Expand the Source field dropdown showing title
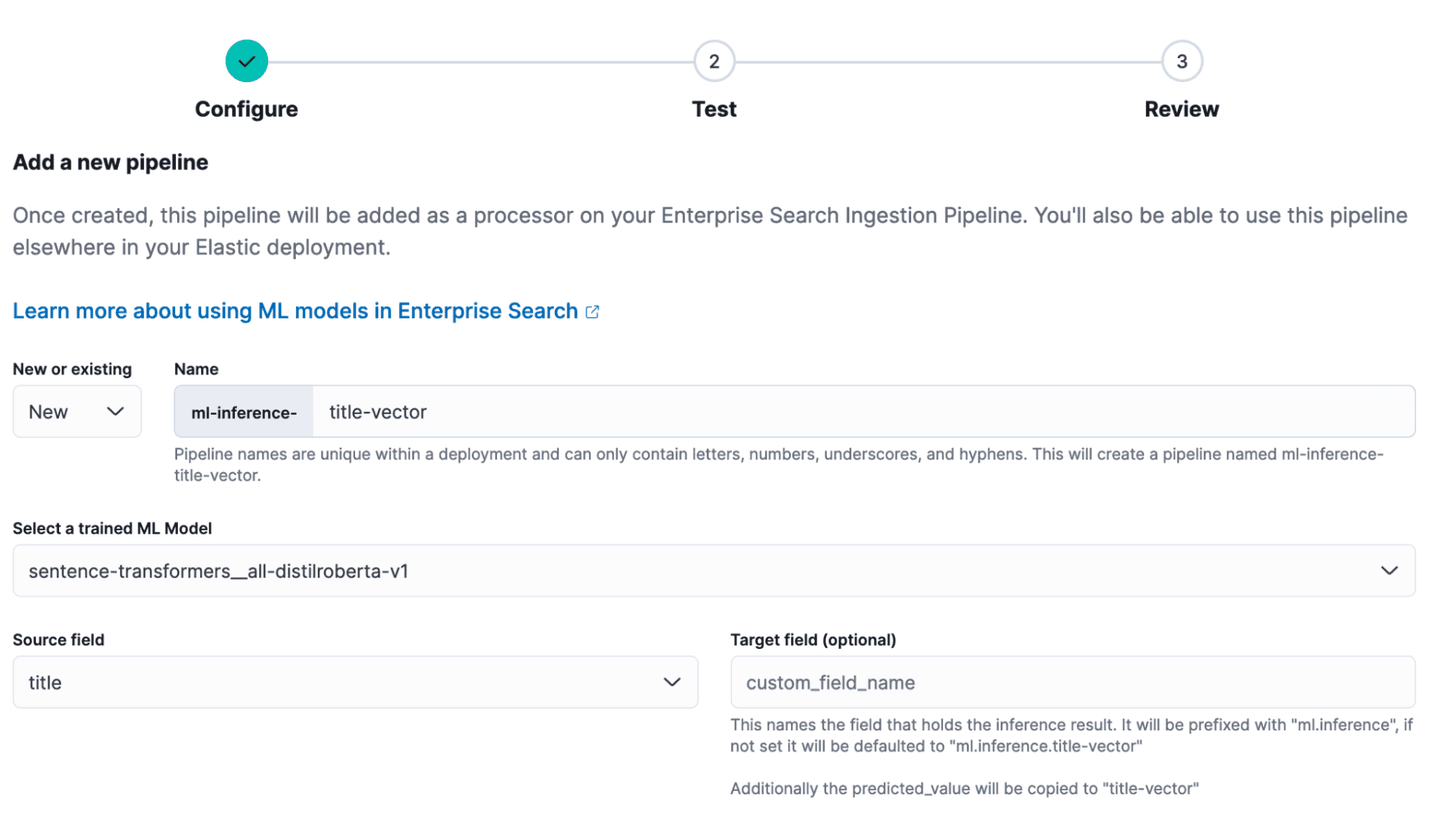Image resolution: width=1440 pixels, height=818 pixels. pos(354,682)
